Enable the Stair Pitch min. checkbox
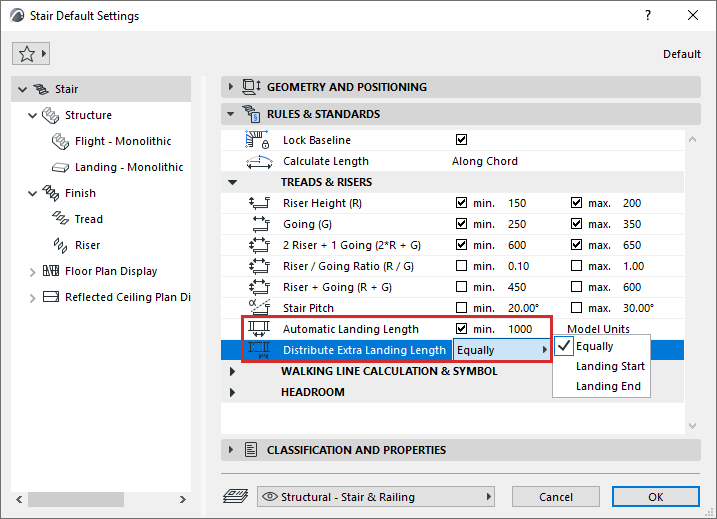The height and width of the screenshot is (519, 717). pos(461,308)
